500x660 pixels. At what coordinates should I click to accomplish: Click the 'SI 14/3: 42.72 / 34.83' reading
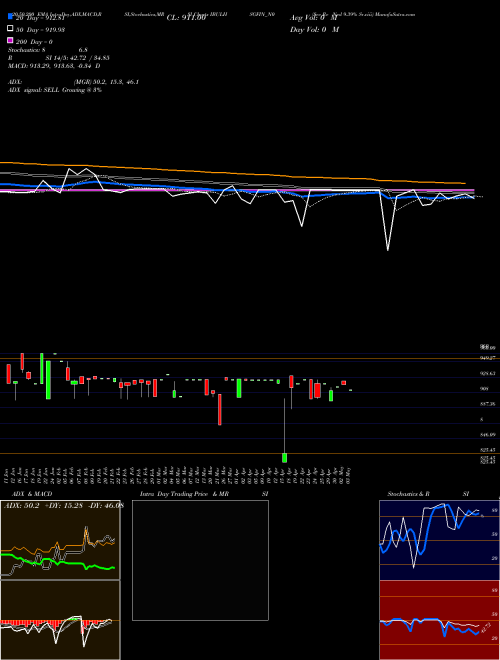tap(78, 58)
